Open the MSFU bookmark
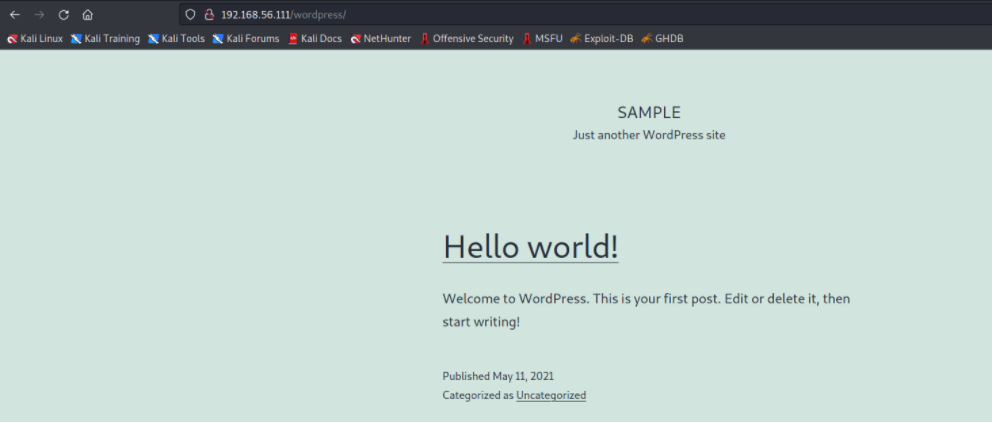 (542, 39)
